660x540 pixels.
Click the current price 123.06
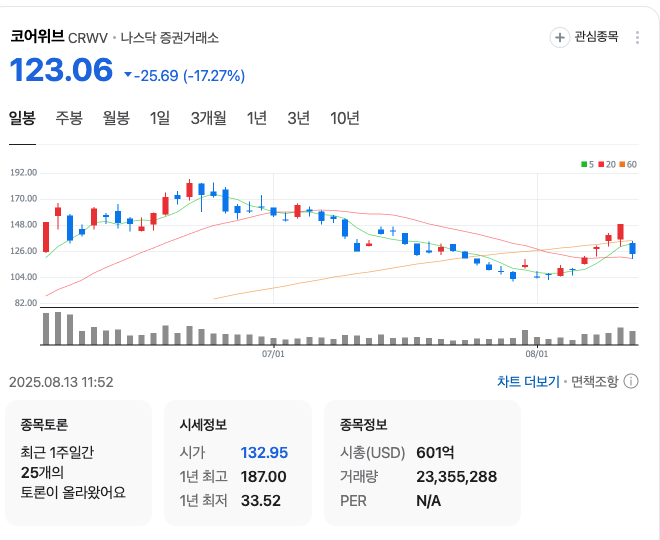tap(61, 70)
